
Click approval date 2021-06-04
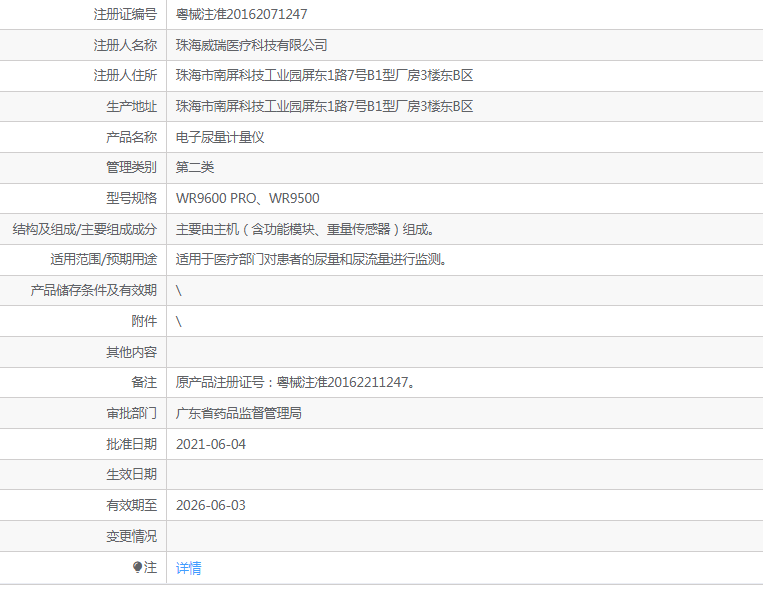(x=211, y=444)
